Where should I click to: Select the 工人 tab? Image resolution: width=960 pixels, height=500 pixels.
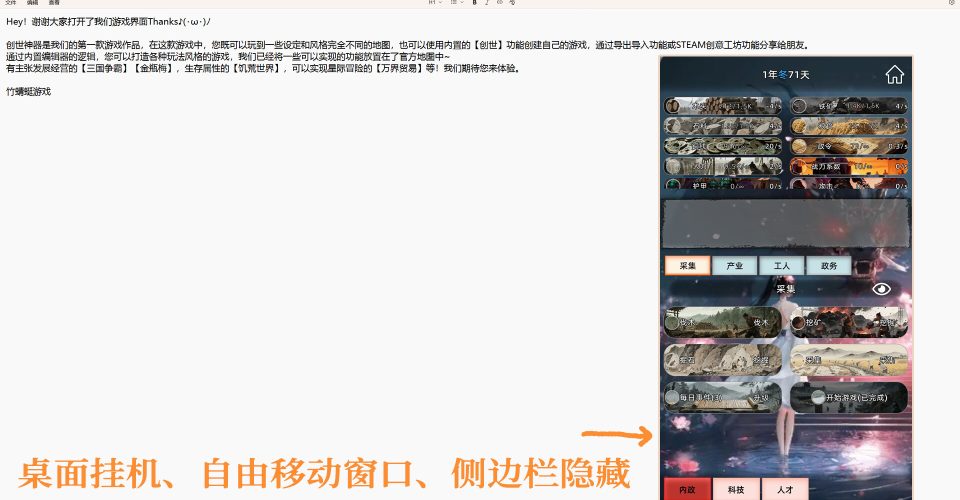tap(781, 266)
